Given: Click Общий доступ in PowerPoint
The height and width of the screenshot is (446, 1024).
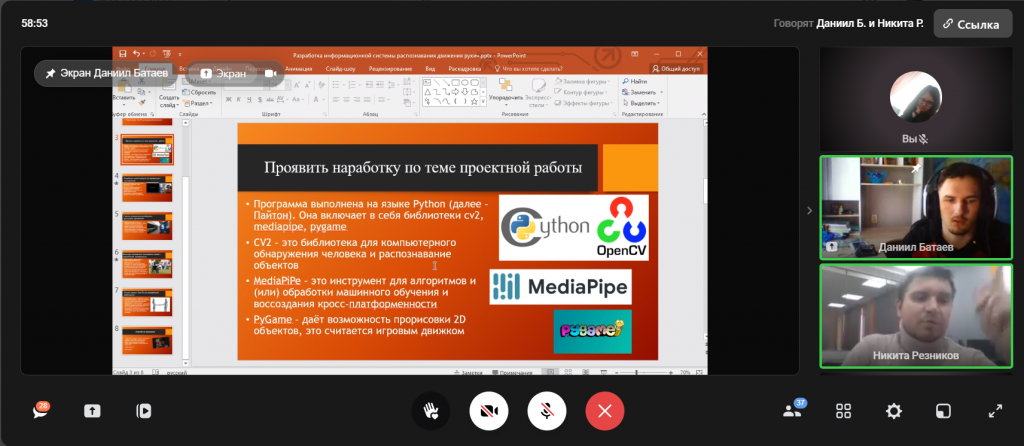Looking at the screenshot, I should coord(676,69).
